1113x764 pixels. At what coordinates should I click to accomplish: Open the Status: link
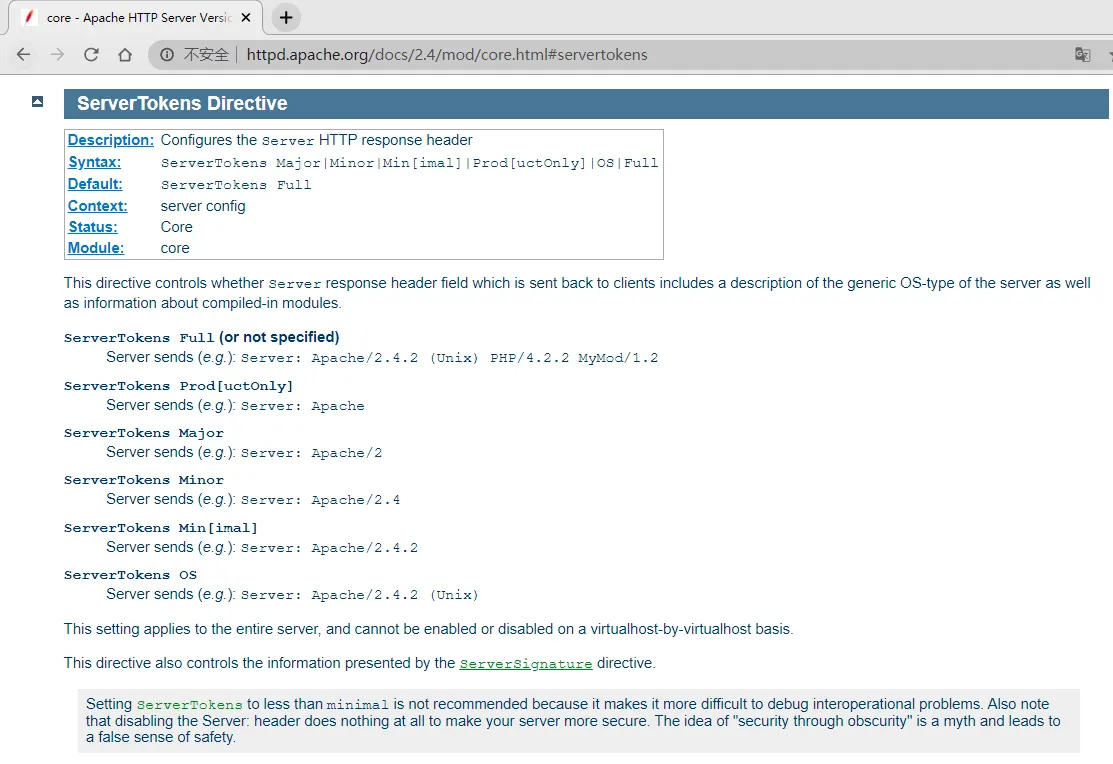[x=93, y=227]
